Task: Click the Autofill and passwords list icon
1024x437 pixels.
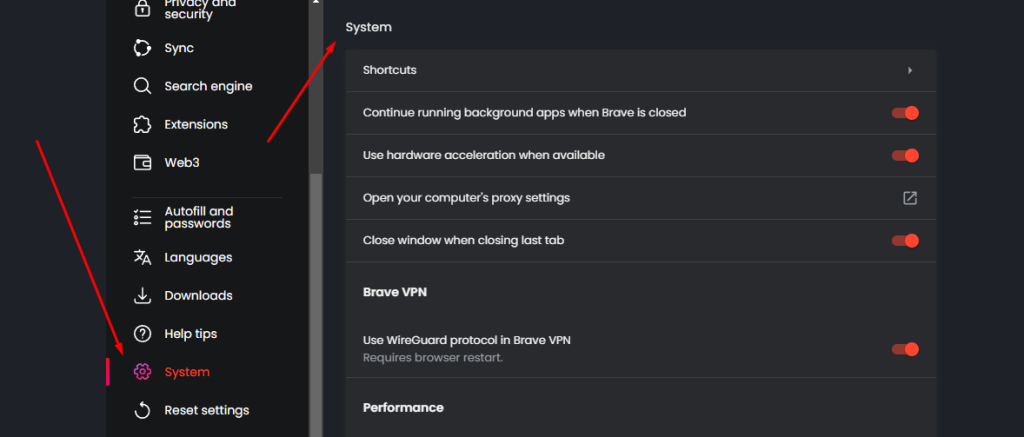Action: click(142, 218)
